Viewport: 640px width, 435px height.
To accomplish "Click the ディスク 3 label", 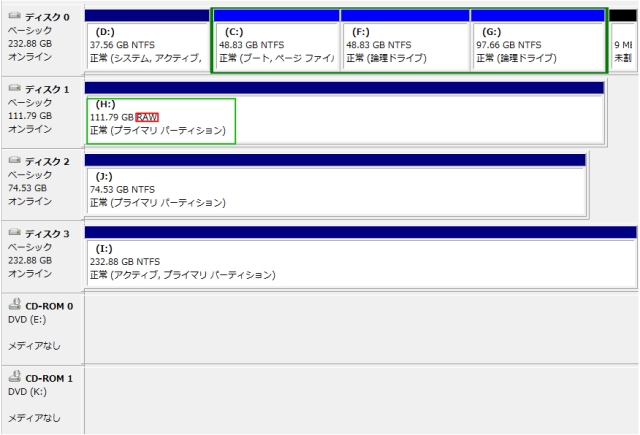I will tap(47, 234).
